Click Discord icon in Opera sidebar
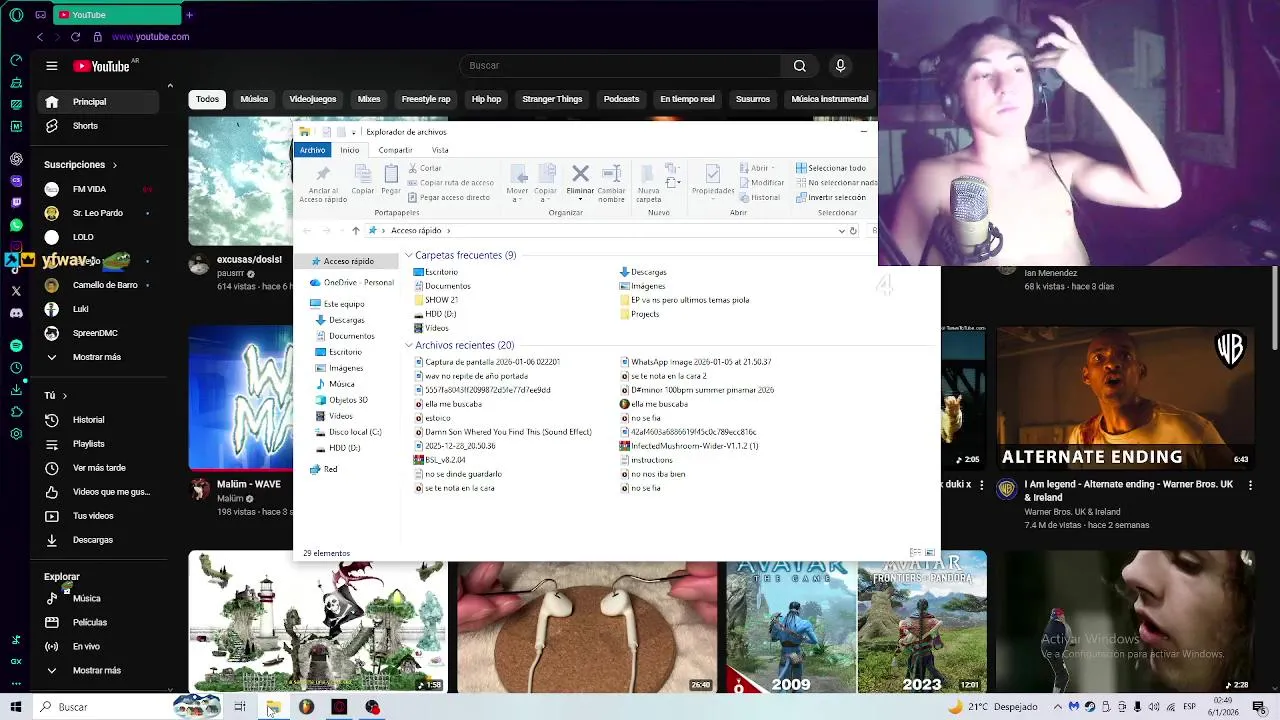This screenshot has width=1280, height=720. (16, 313)
